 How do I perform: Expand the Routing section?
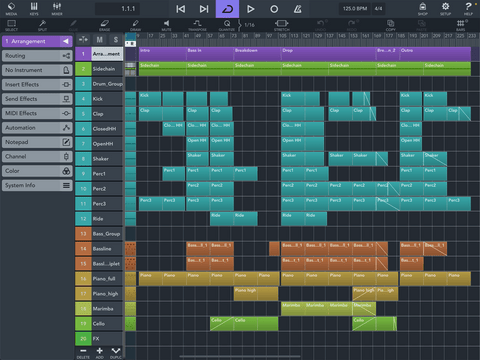click(37, 56)
